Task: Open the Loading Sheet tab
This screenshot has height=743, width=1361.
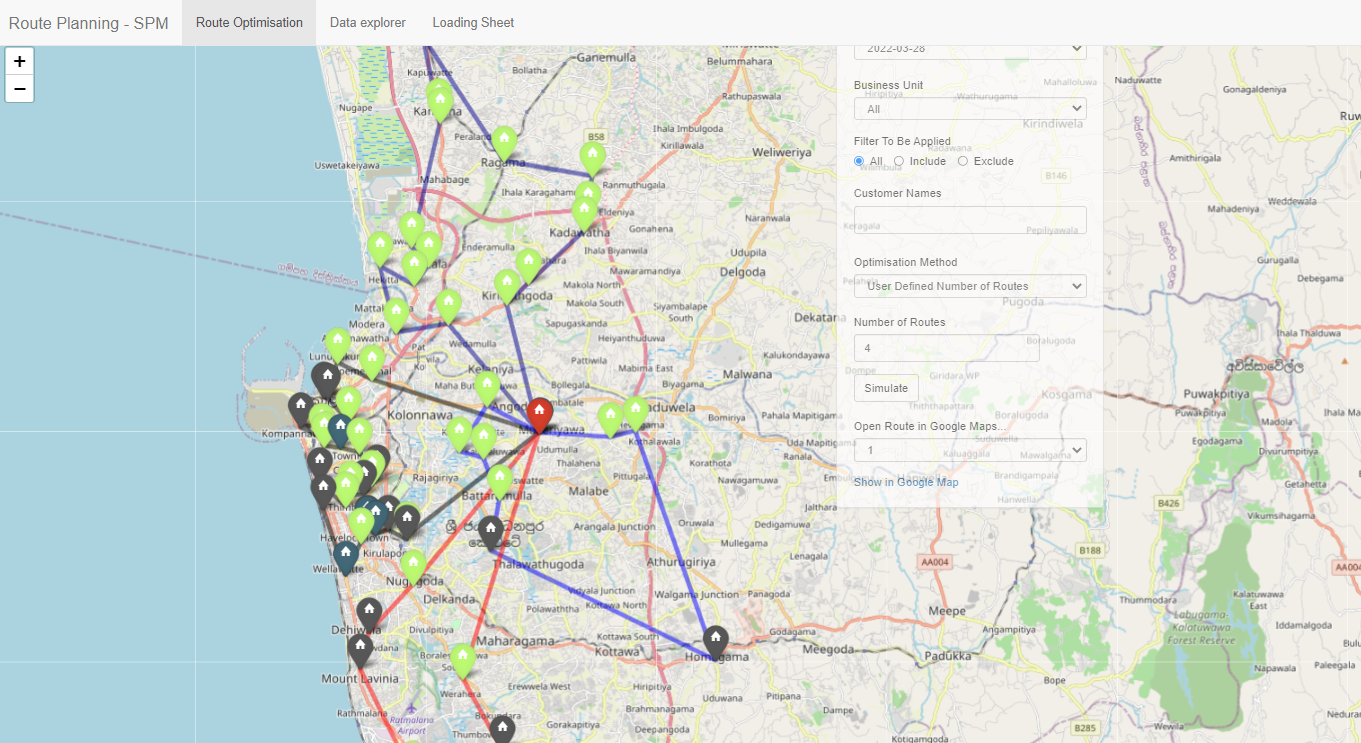Action: [x=473, y=22]
